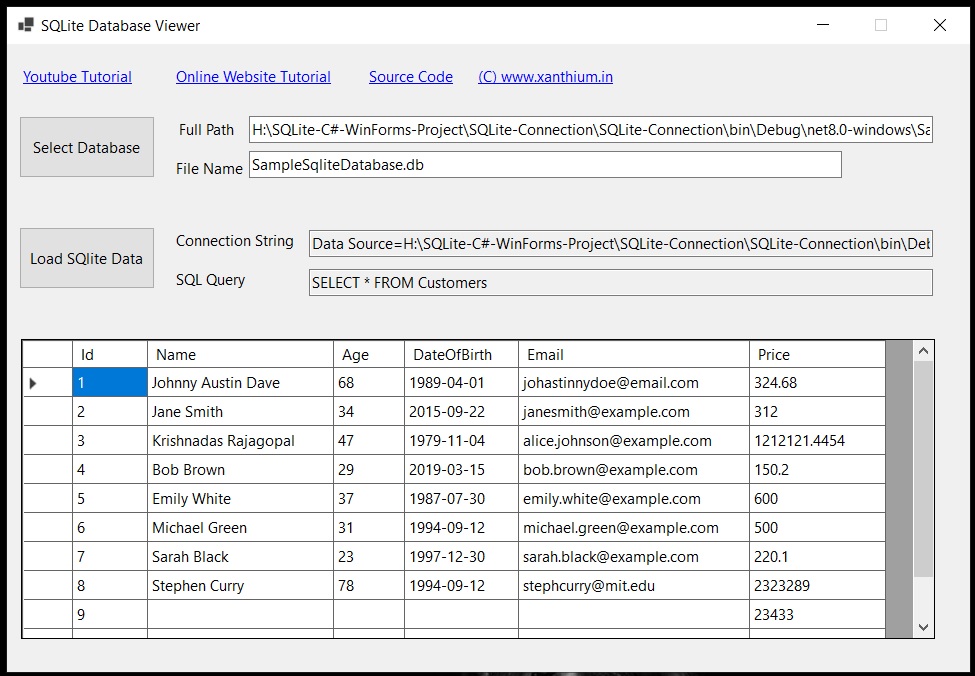Select the Krishnadas Rajagopal name cell
Image resolution: width=975 pixels, height=676 pixels.
(240, 441)
